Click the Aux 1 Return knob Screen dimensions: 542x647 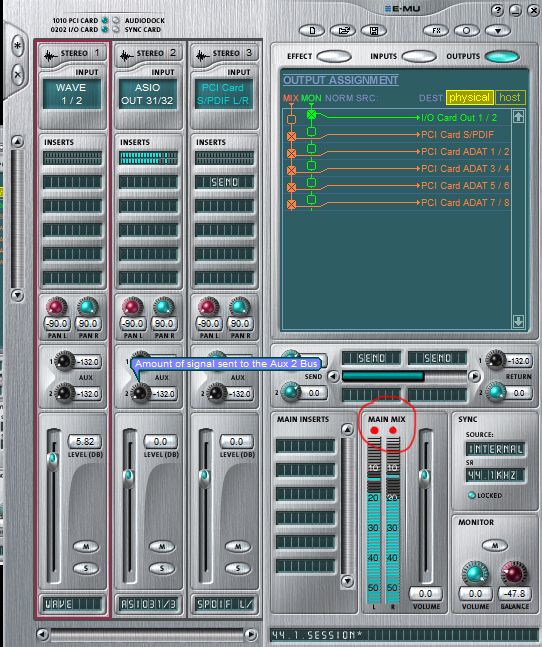495,360
